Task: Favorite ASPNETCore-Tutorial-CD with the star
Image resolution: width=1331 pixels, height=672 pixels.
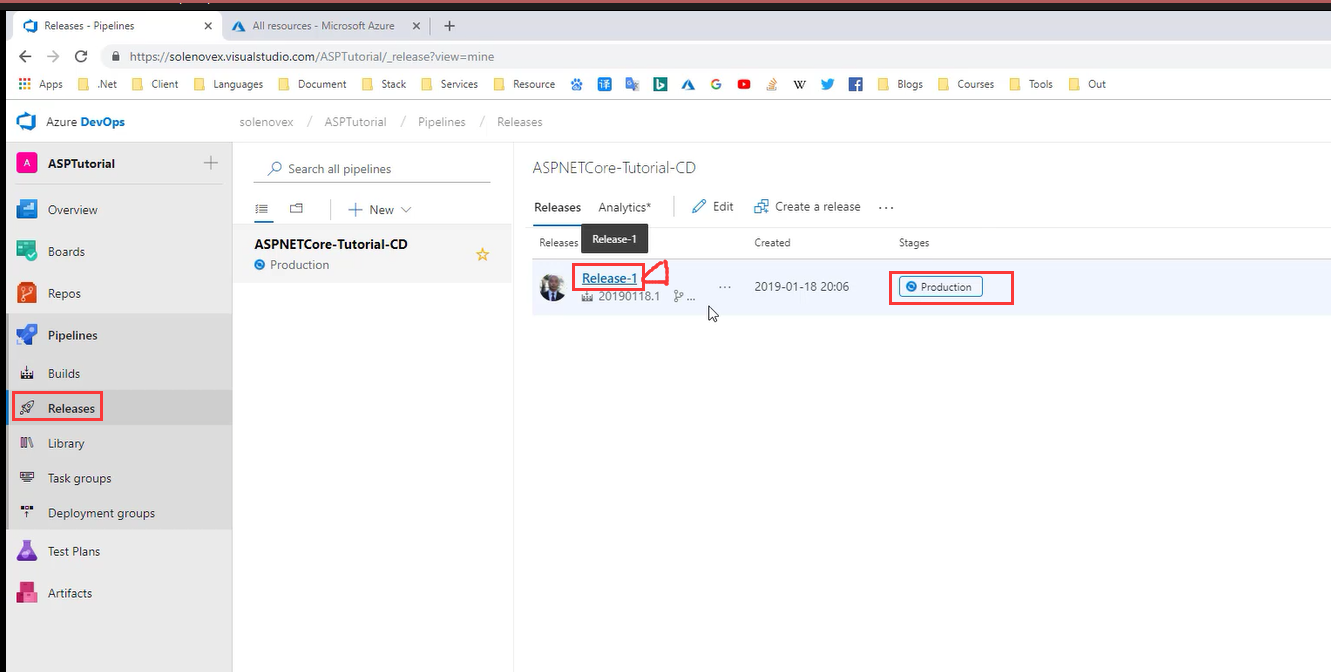Action: 482,255
